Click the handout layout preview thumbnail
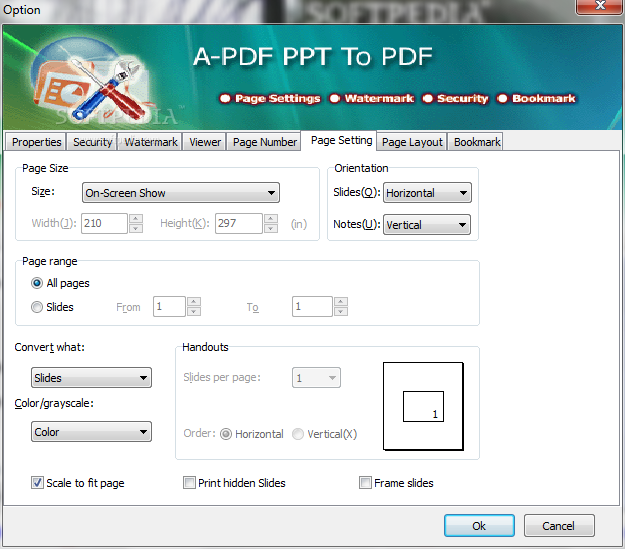The image size is (625, 549). point(423,406)
